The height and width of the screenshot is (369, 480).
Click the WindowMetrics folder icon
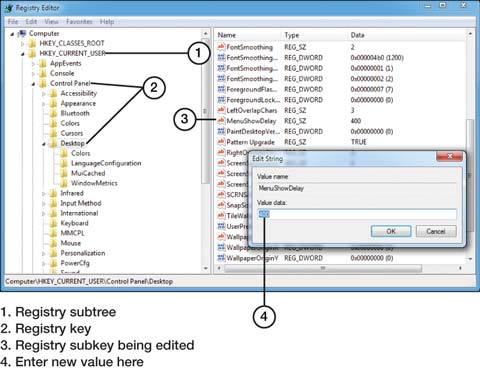click(64, 183)
